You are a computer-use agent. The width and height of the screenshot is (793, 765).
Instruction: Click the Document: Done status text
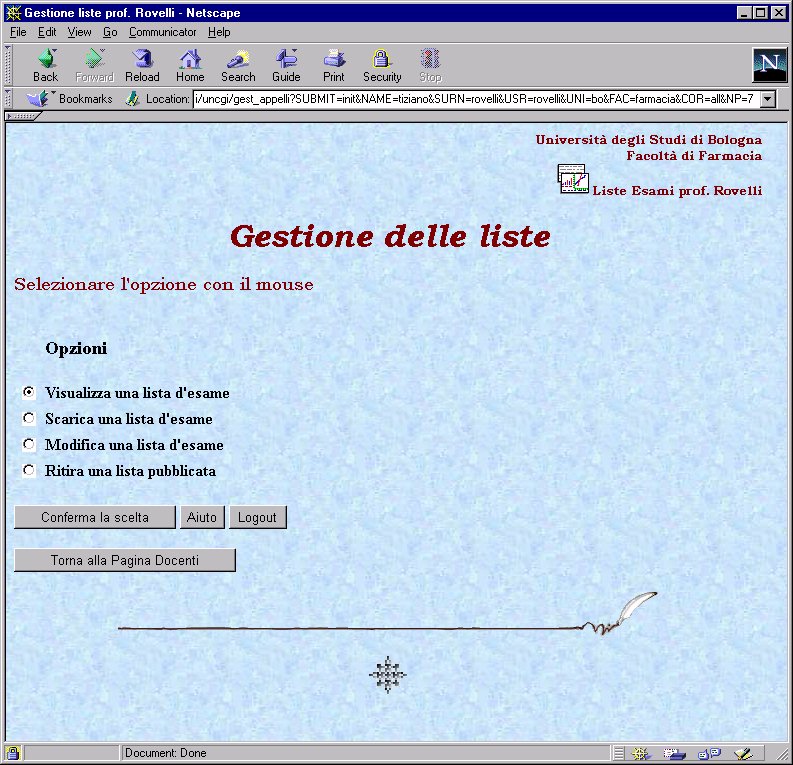[165, 753]
